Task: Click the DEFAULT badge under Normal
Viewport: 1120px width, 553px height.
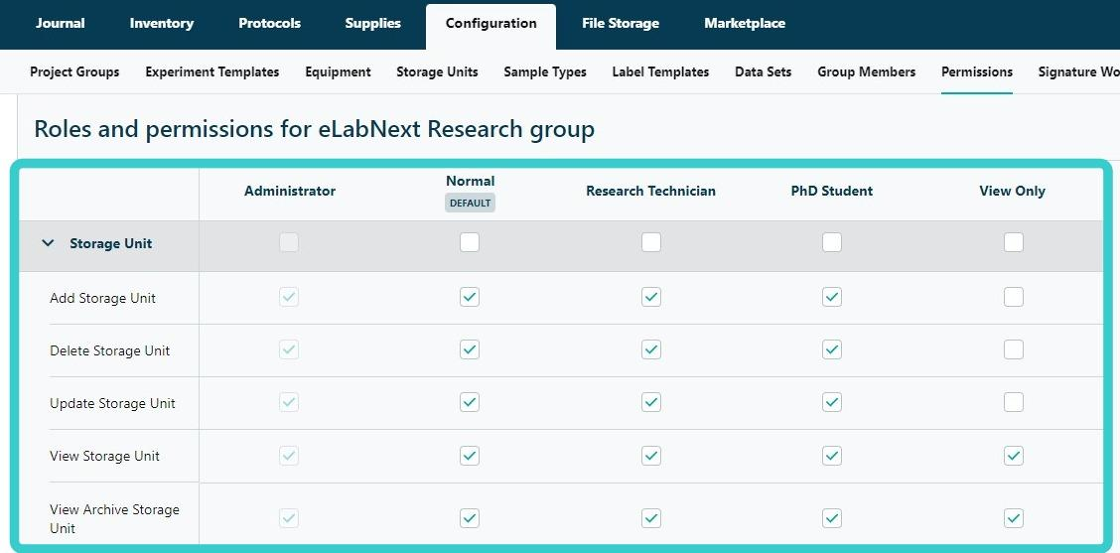Action: coord(470,203)
